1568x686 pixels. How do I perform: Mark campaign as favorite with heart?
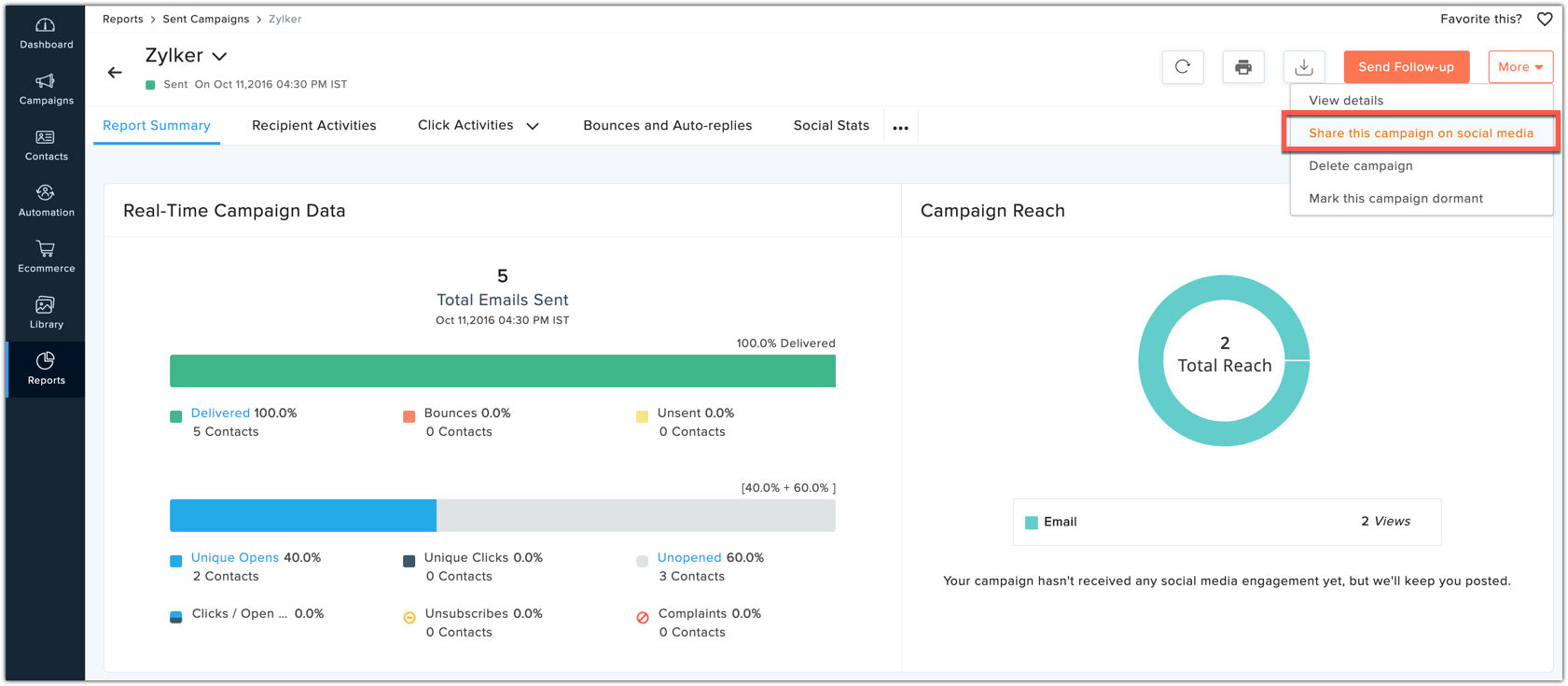click(x=1545, y=19)
